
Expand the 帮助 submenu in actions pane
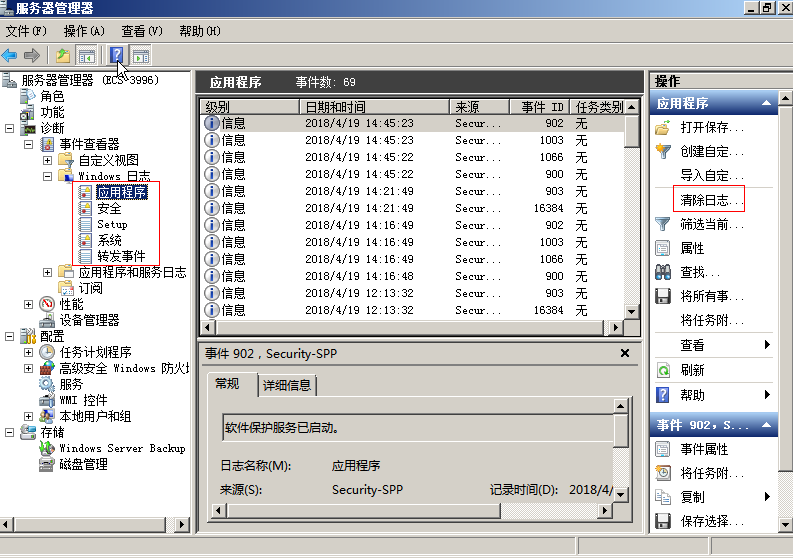coord(767,395)
